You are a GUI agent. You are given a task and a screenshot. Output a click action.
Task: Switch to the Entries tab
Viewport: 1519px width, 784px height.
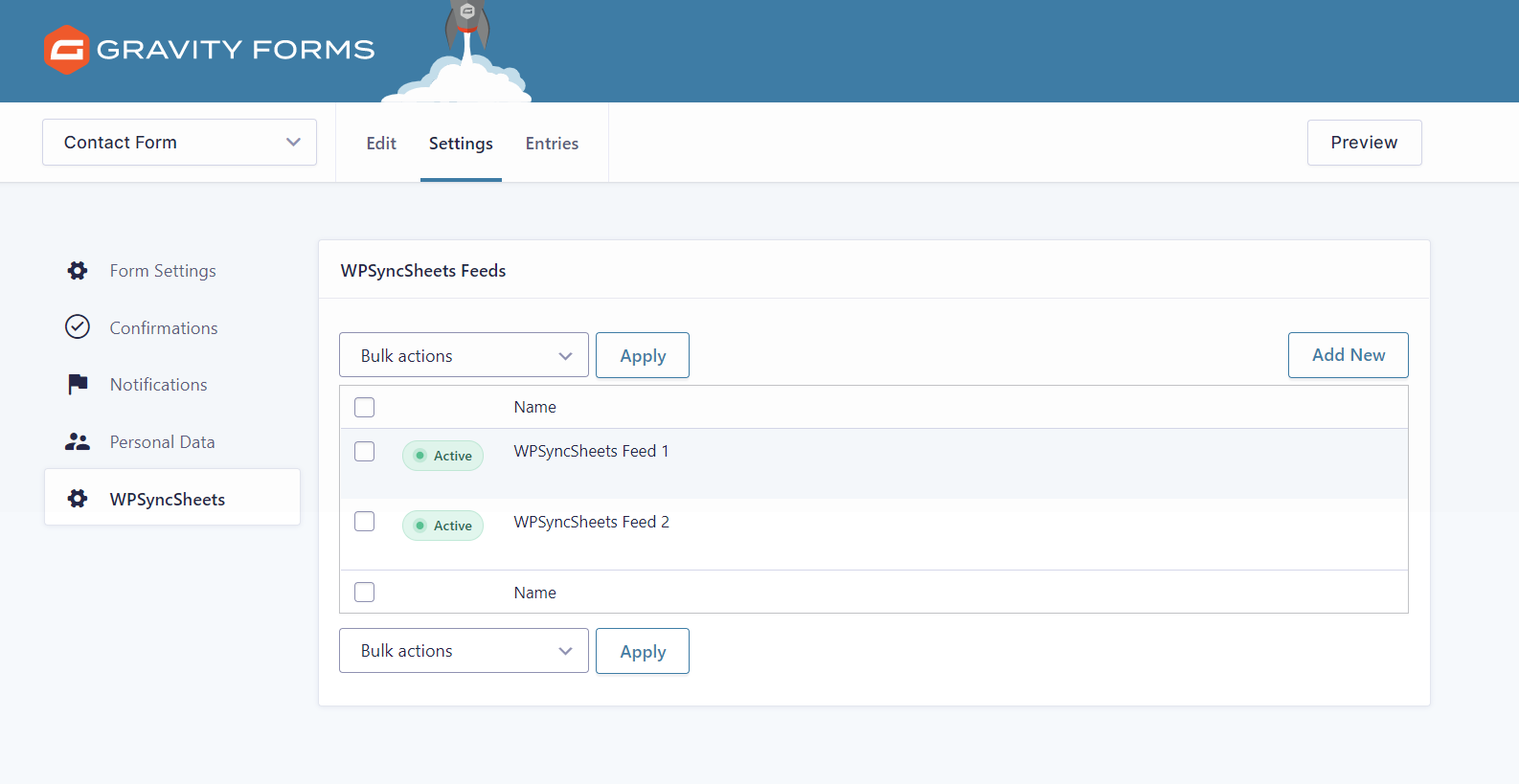click(x=552, y=144)
